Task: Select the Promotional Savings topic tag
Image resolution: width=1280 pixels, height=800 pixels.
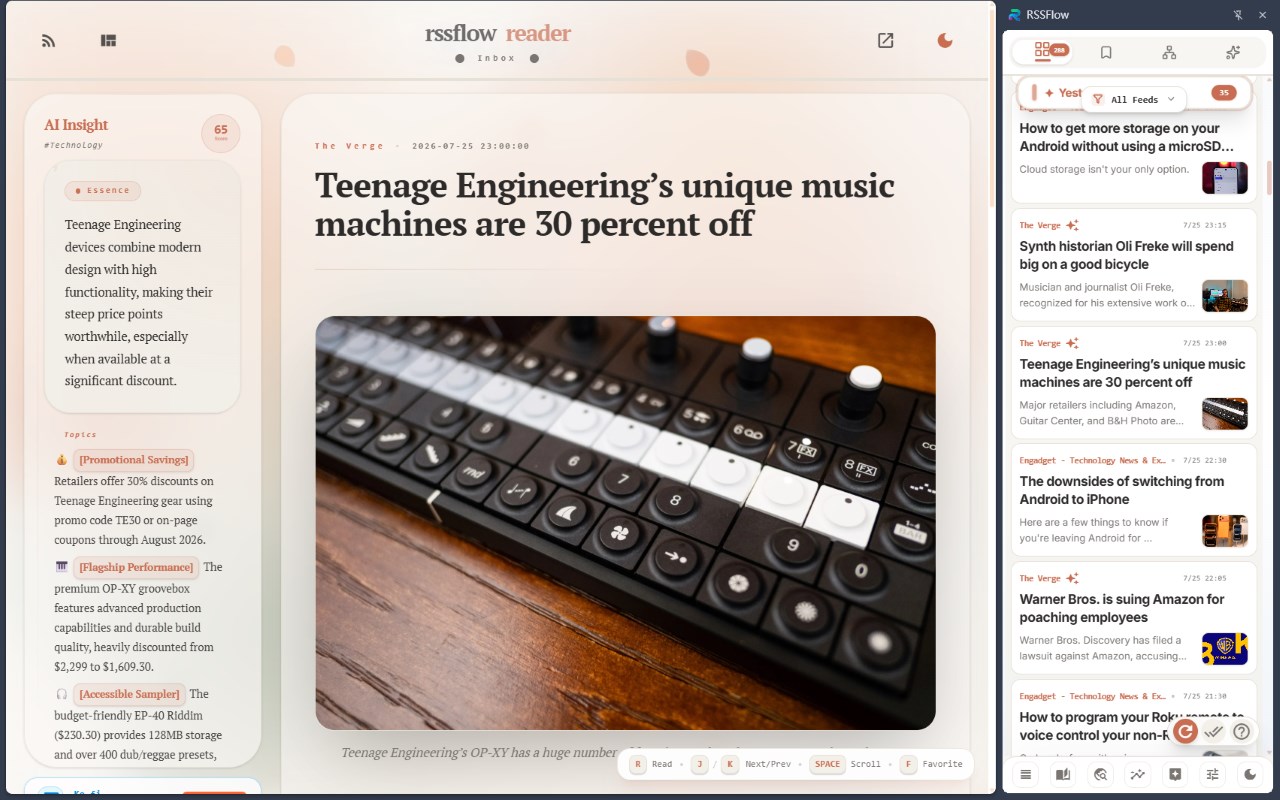Action: click(134, 460)
